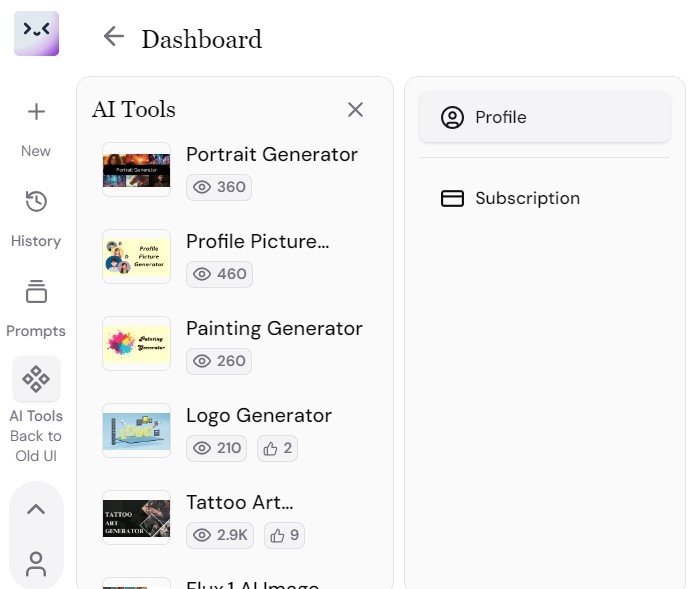Image resolution: width=695 pixels, height=589 pixels.
Task: Click the thumbs-up count on Tattoo Art
Action: click(x=284, y=535)
